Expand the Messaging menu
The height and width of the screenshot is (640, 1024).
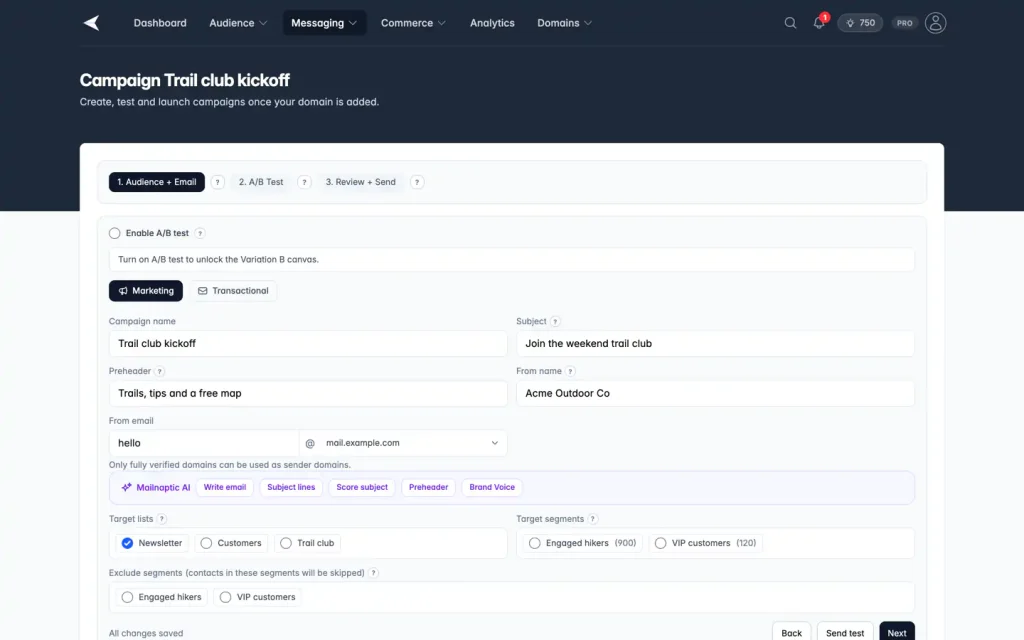(x=324, y=23)
